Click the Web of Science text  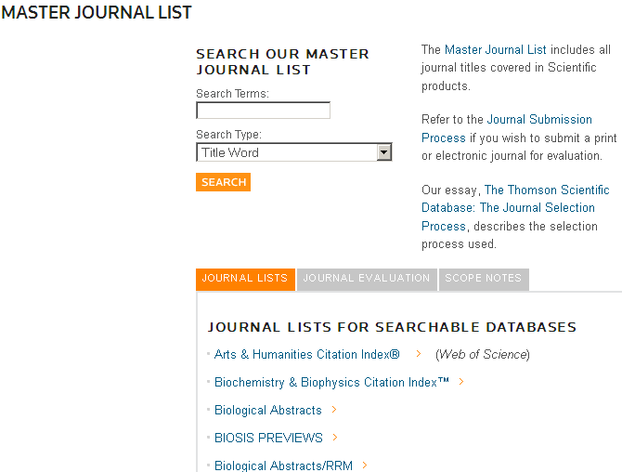click(482, 354)
